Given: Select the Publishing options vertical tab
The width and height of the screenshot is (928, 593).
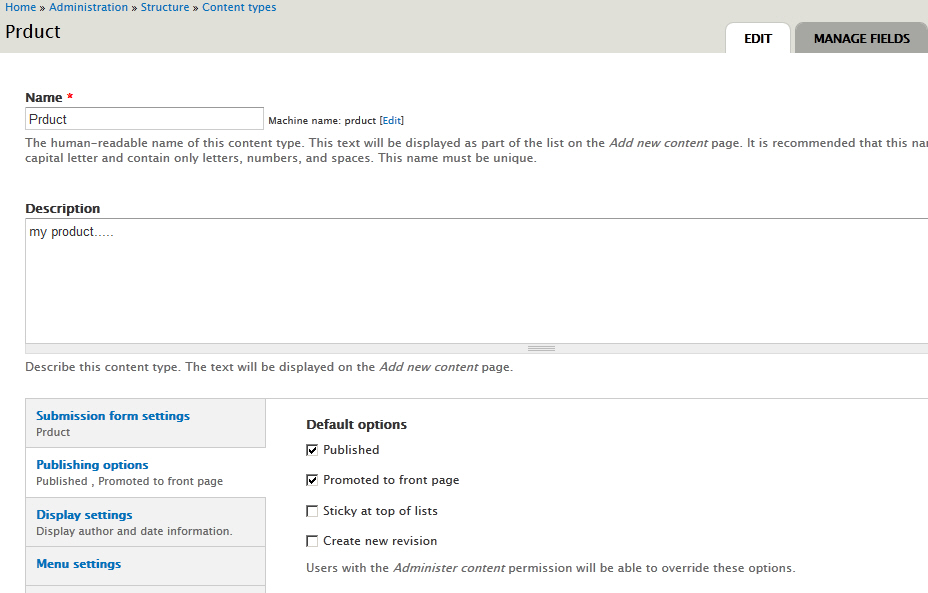Looking at the screenshot, I should 92,465.
